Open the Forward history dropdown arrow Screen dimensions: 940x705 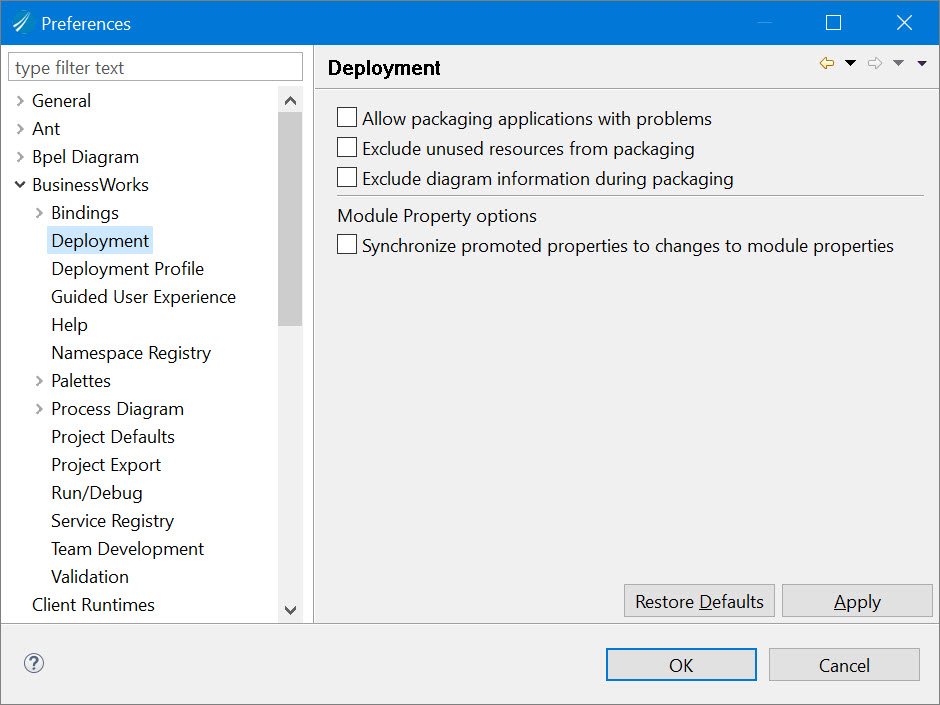click(x=898, y=63)
